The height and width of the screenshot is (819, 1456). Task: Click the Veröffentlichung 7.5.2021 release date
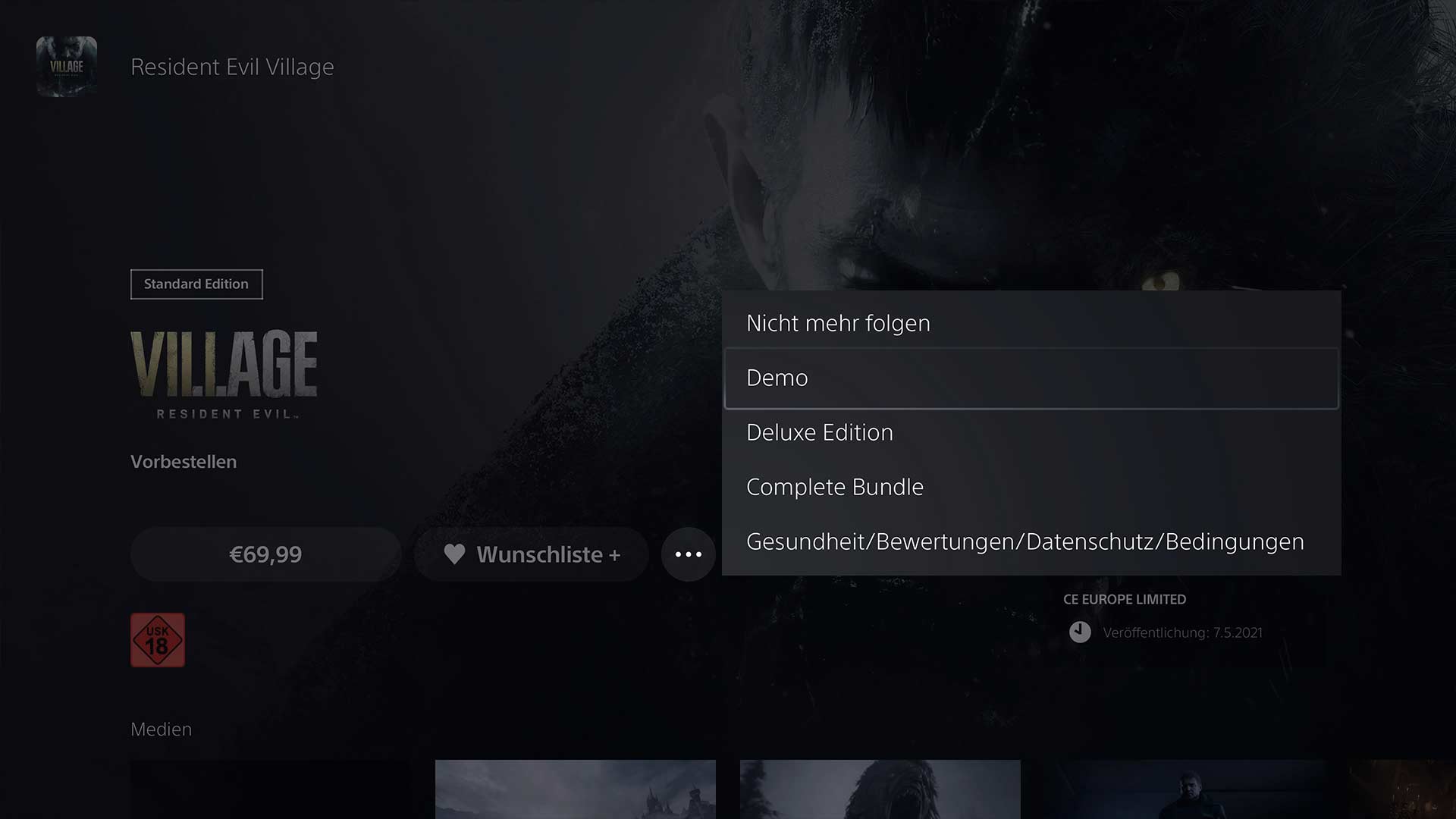[x=1182, y=632]
